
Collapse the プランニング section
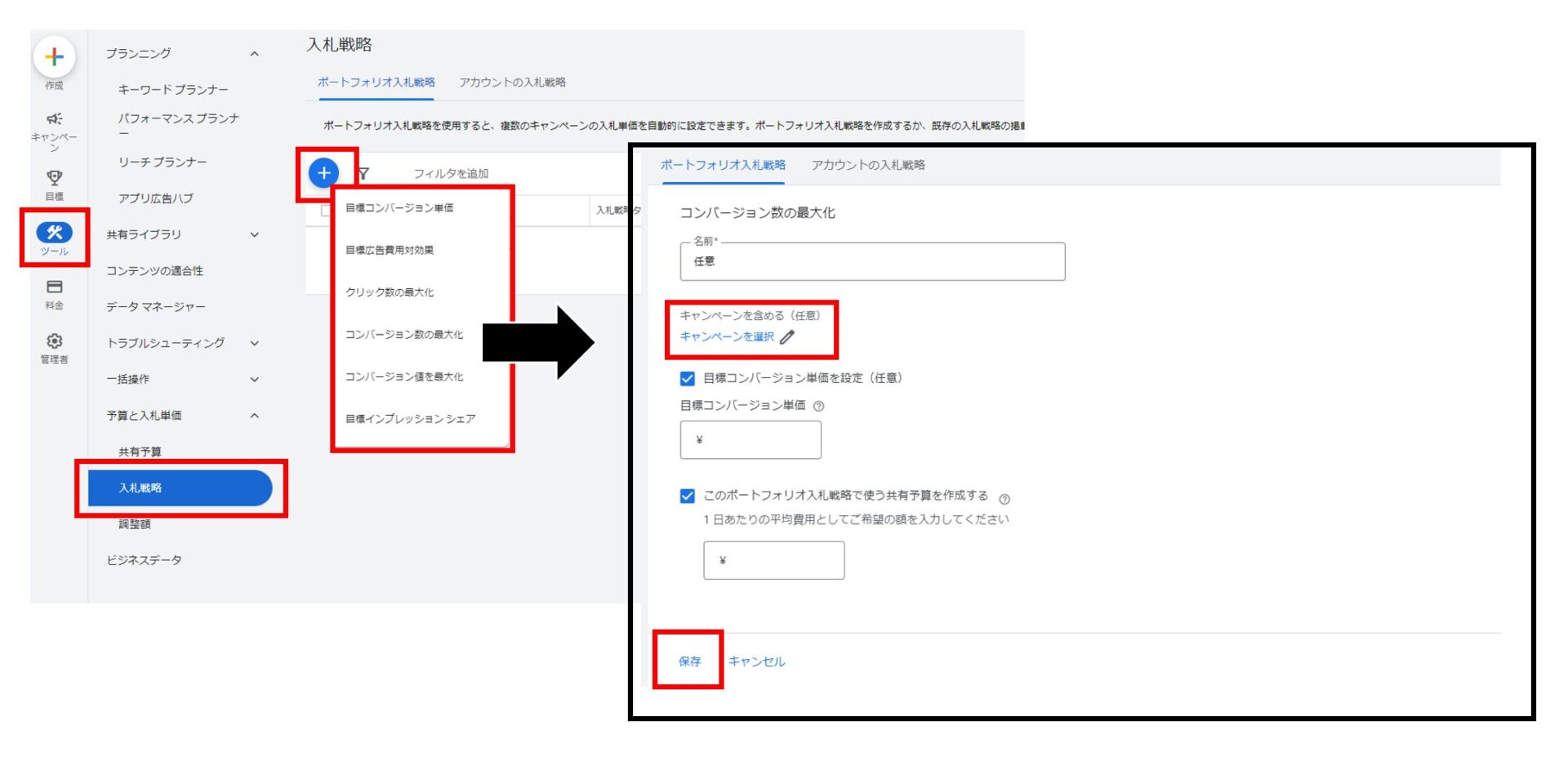coord(255,54)
